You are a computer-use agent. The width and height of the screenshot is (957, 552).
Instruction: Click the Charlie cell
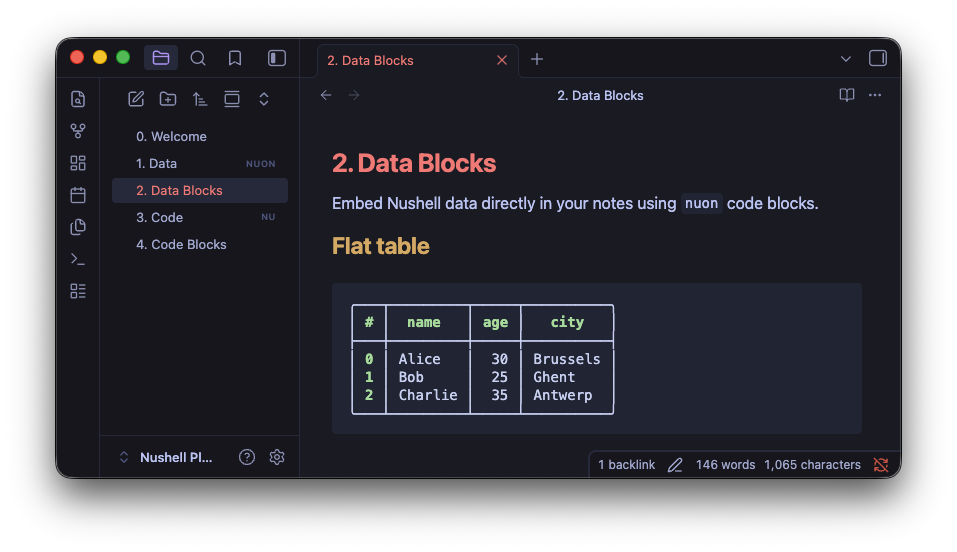click(x=428, y=395)
